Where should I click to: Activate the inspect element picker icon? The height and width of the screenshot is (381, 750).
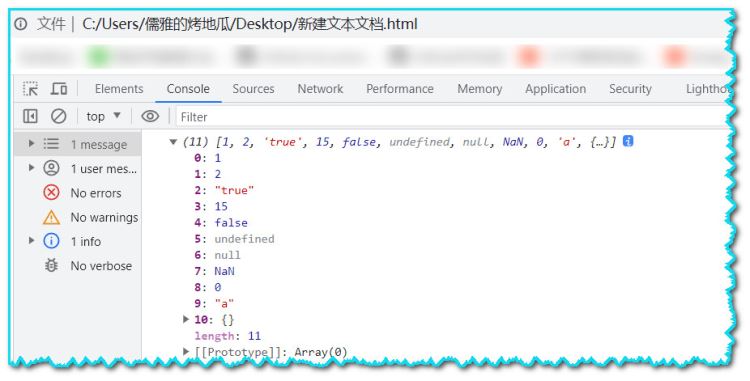(30, 89)
